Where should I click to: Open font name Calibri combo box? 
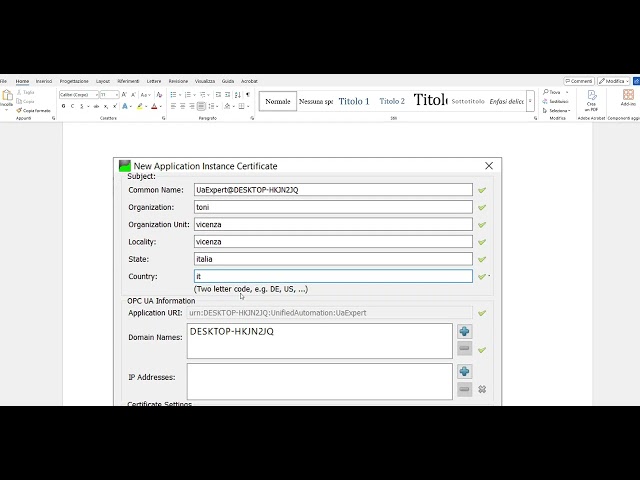tap(79, 95)
